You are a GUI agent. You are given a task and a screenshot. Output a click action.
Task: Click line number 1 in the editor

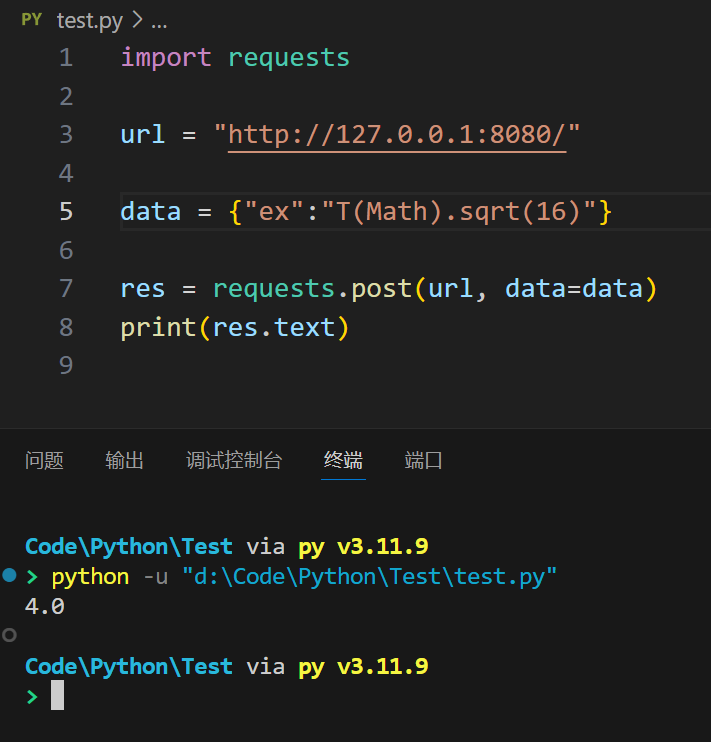click(x=66, y=57)
